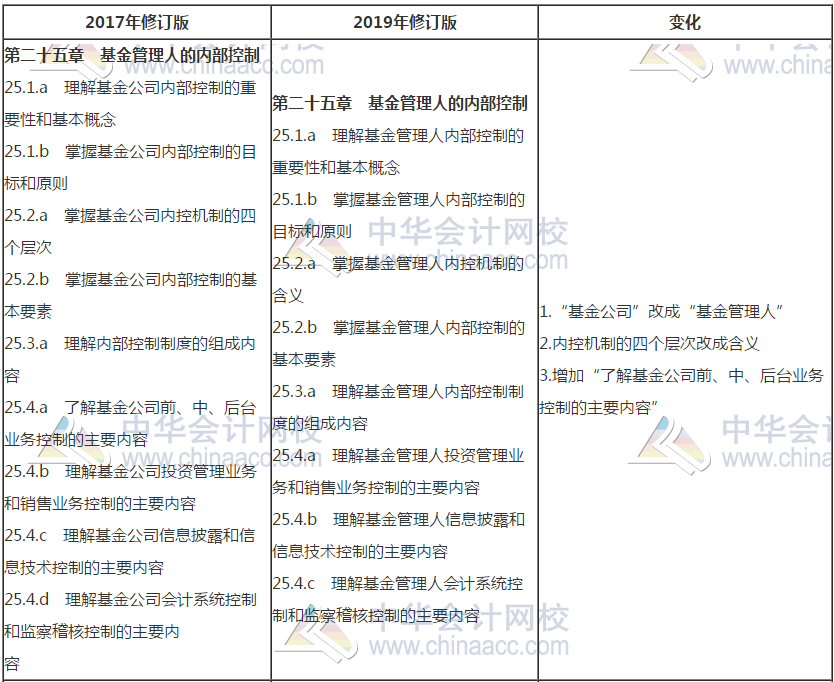Screen dimensions: 834x682
Task: Select item 25.4.d in the 2017 column
Action: 130,615
